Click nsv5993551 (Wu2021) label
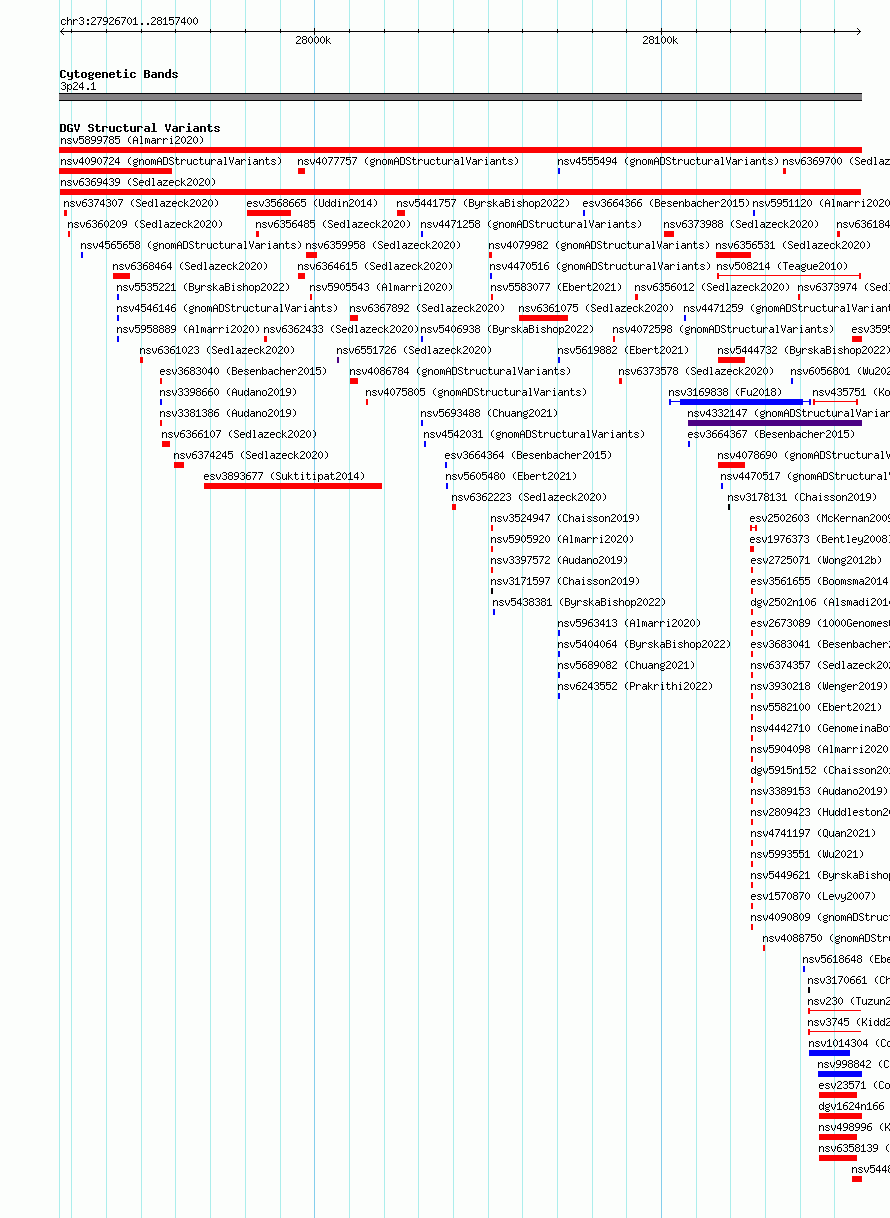The width and height of the screenshot is (890, 1218). click(x=807, y=854)
